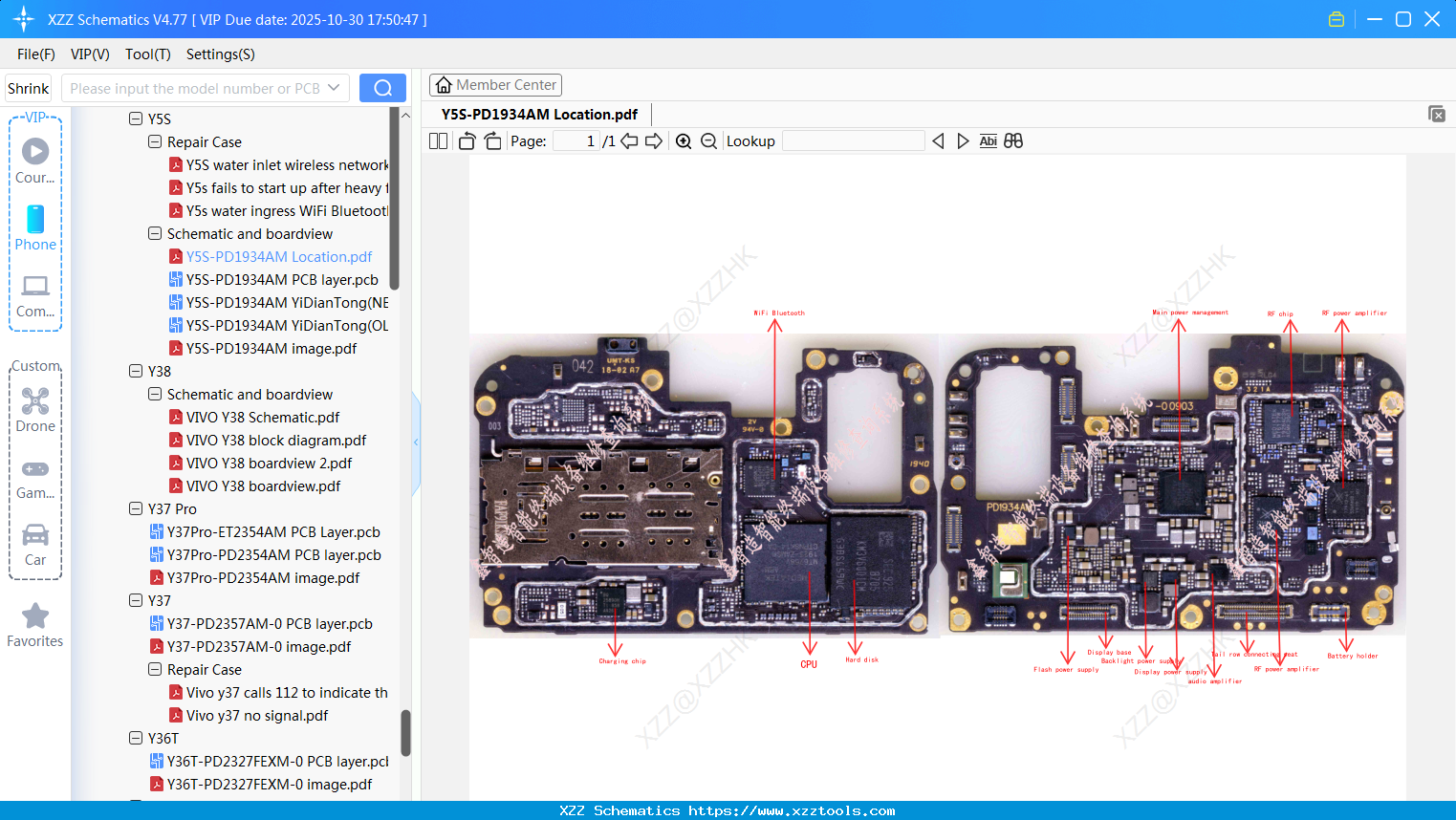Switch to the Y5S-PD1934AM Location.pdf tab
The image size is (1456, 820).
(538, 114)
